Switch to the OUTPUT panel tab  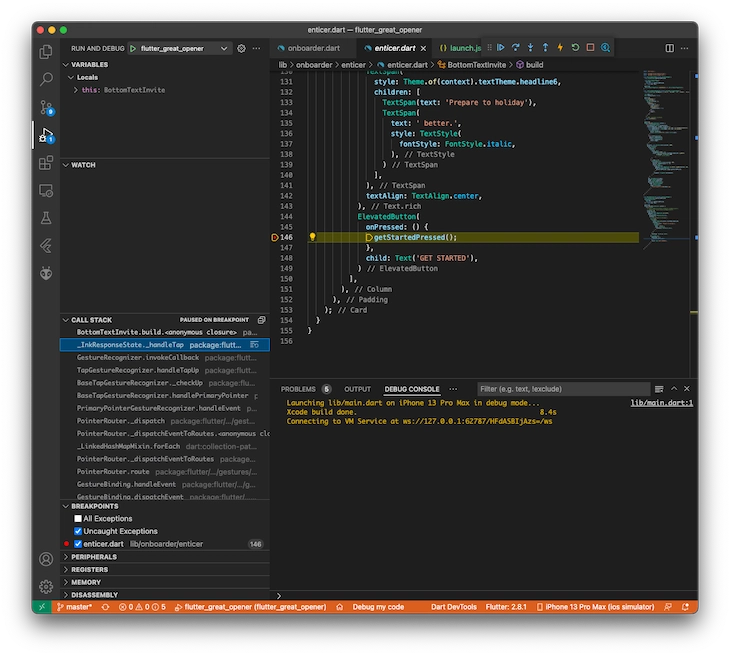[357, 389]
